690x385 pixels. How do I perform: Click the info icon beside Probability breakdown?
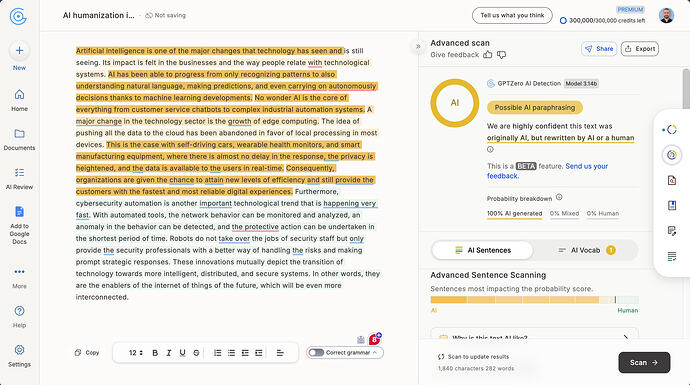click(x=559, y=197)
